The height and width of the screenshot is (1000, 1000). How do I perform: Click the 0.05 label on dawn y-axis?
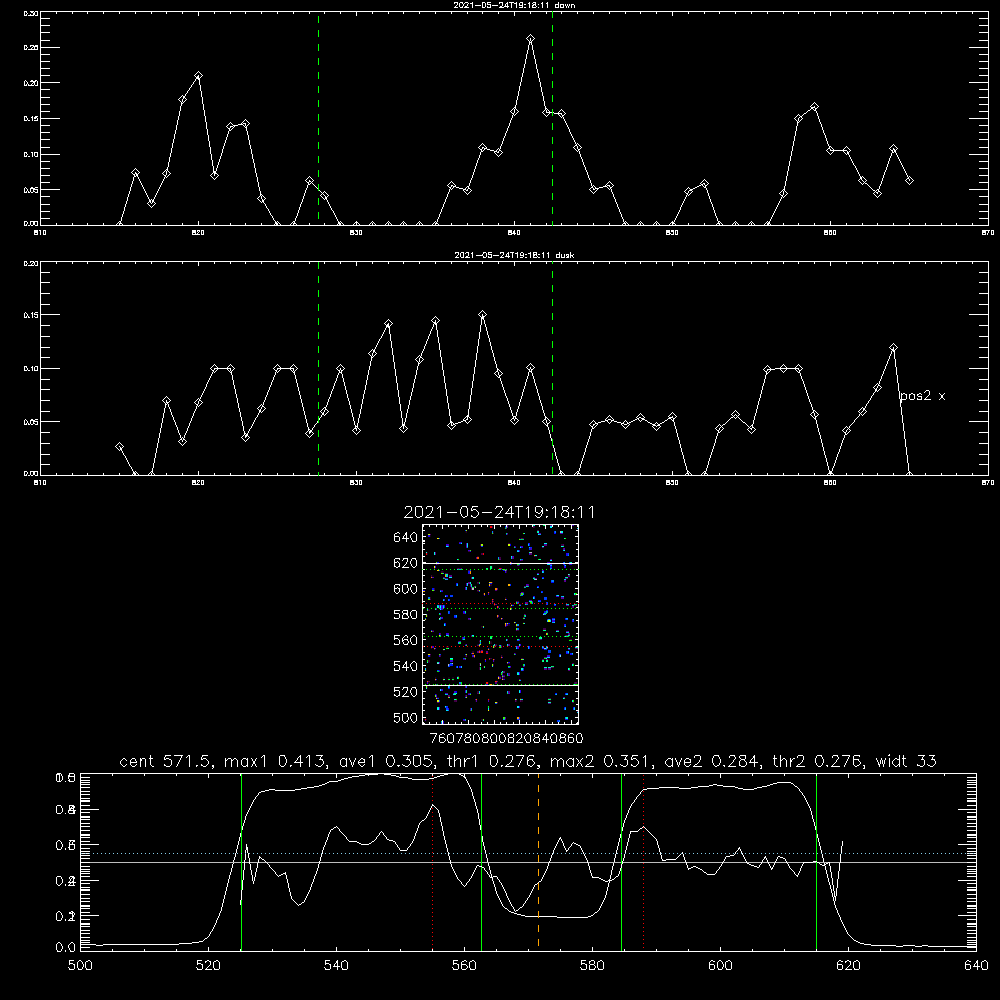[x=31, y=190]
